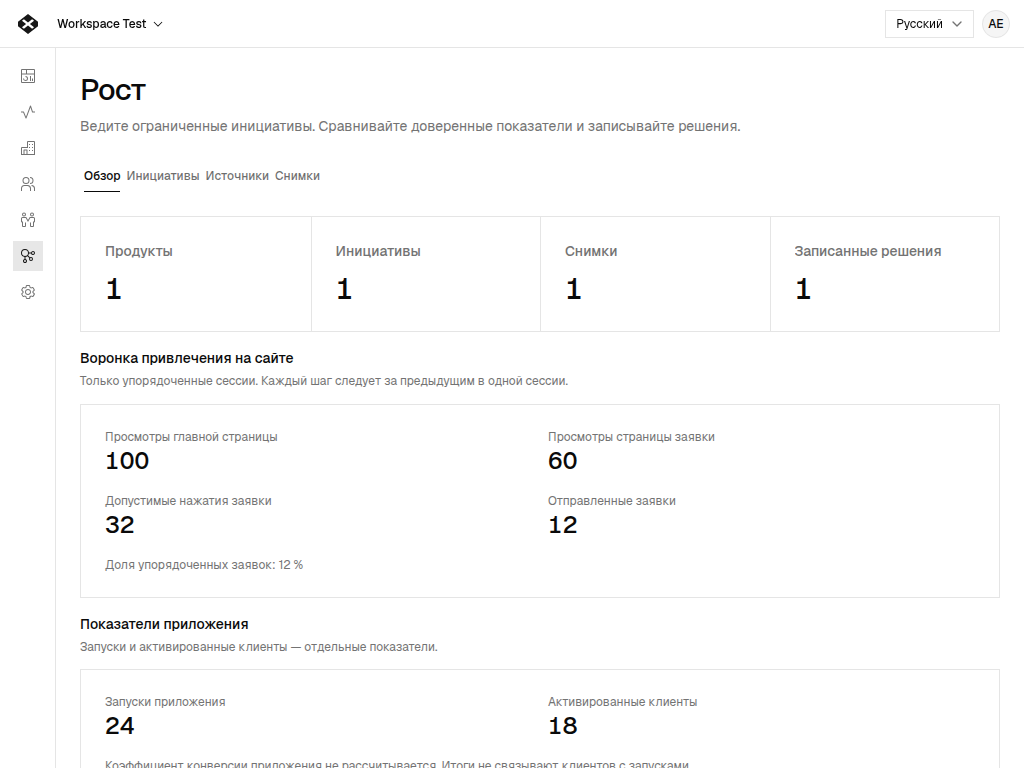
Task: Click the Инициативы summary card
Action: pos(426,274)
